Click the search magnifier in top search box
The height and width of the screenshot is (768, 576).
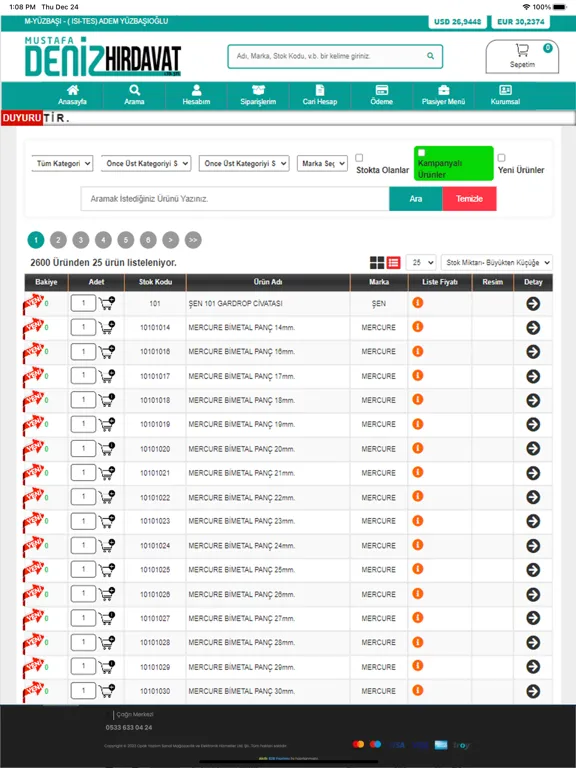click(430, 56)
